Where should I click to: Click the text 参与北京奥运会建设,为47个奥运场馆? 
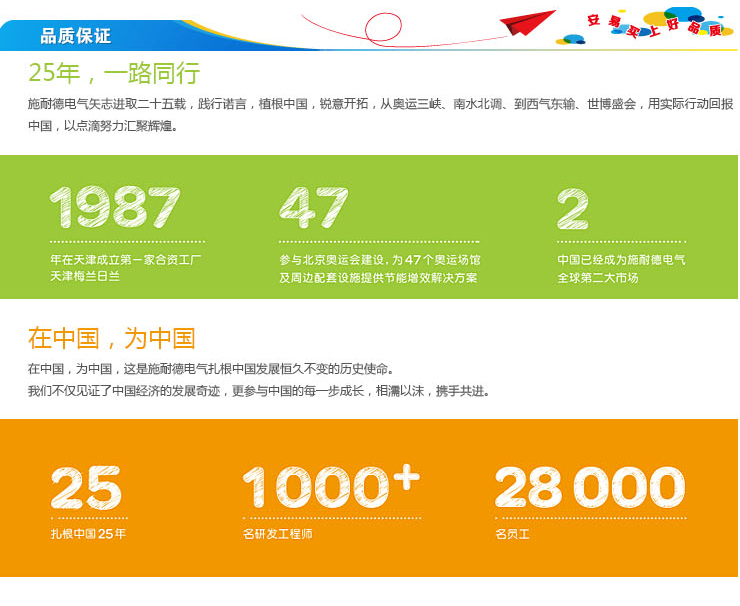pos(379,260)
